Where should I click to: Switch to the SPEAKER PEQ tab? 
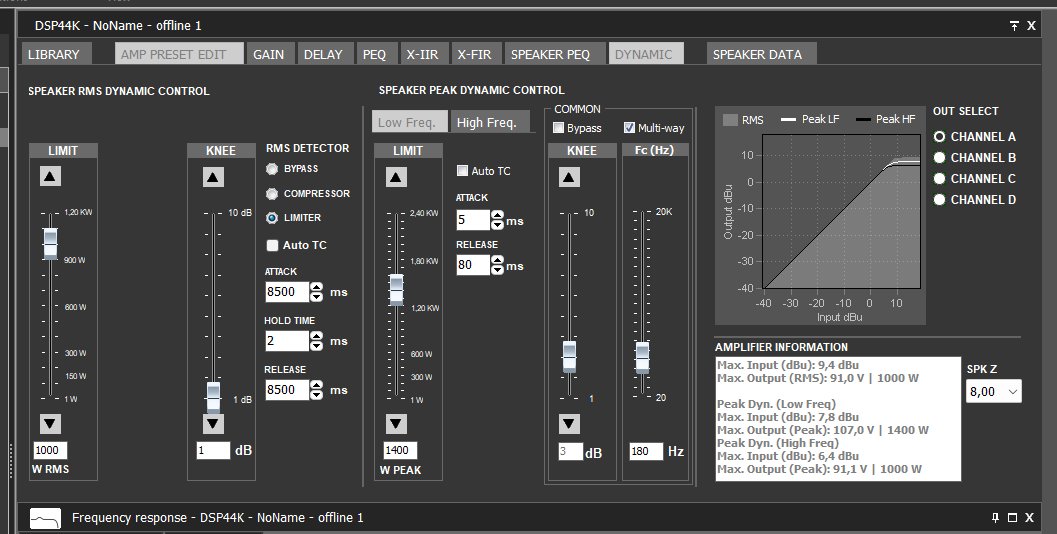pos(551,54)
